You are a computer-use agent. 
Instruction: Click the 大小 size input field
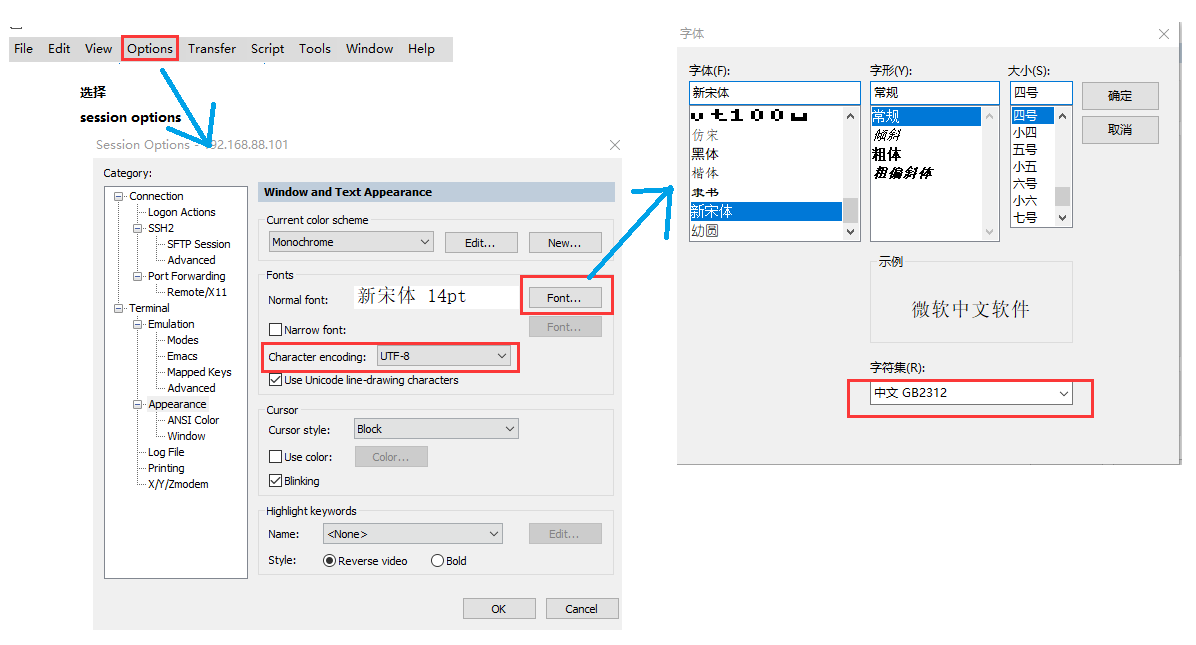(x=1040, y=93)
